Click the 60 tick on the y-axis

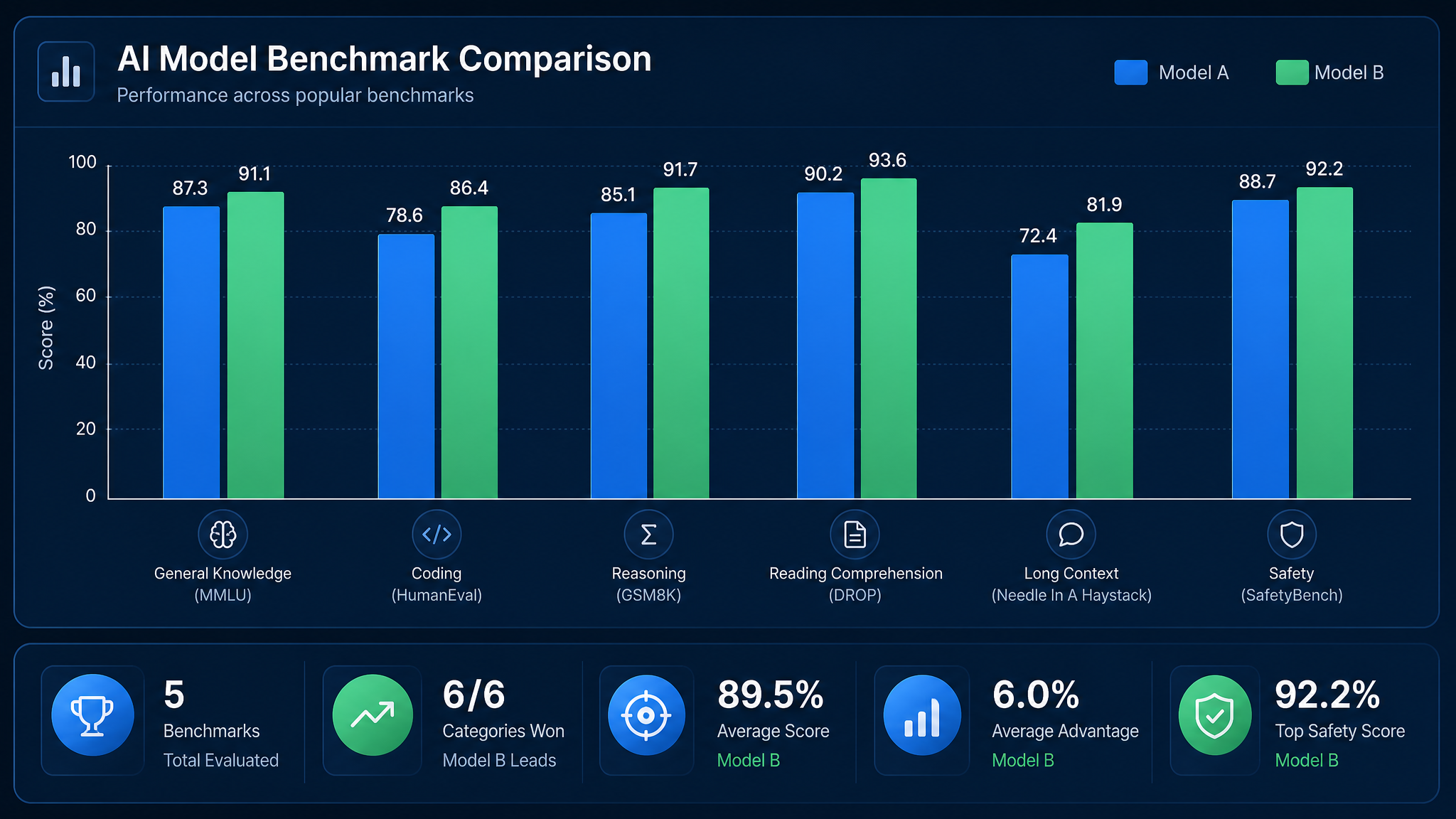pos(86,296)
